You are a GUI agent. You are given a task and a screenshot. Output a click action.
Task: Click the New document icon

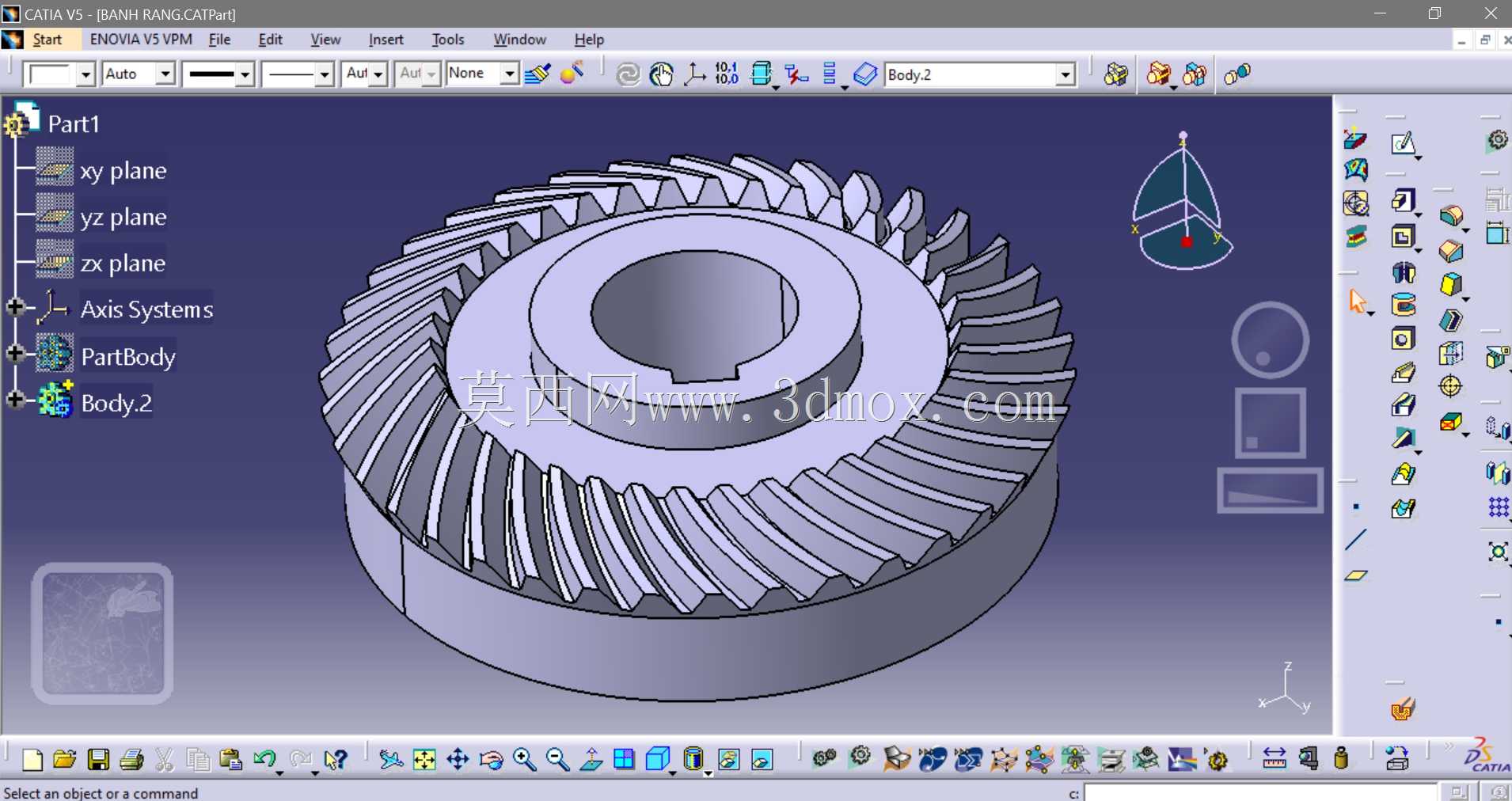[x=32, y=760]
